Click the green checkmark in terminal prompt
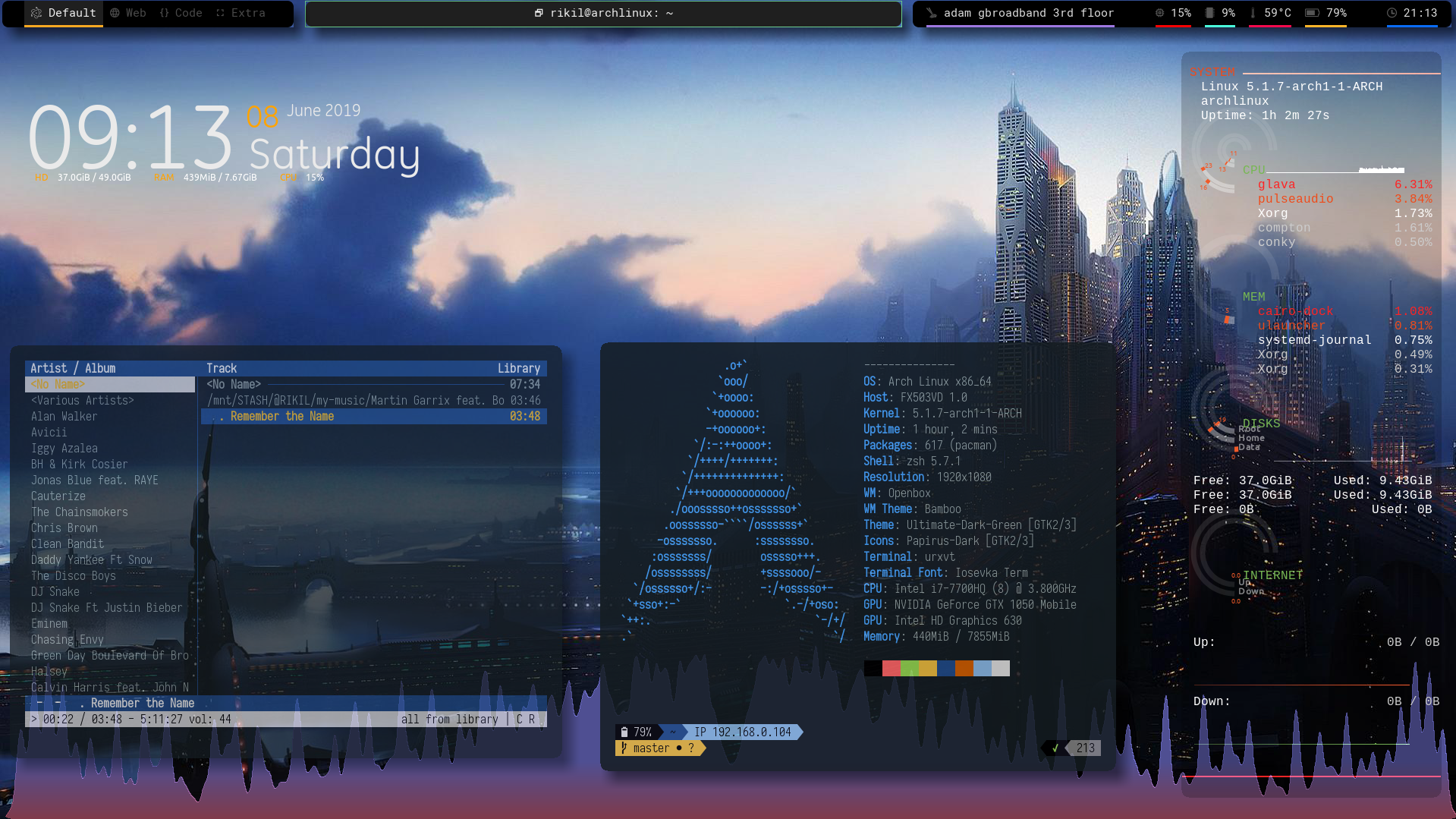This screenshot has height=819, width=1456. [x=1055, y=748]
